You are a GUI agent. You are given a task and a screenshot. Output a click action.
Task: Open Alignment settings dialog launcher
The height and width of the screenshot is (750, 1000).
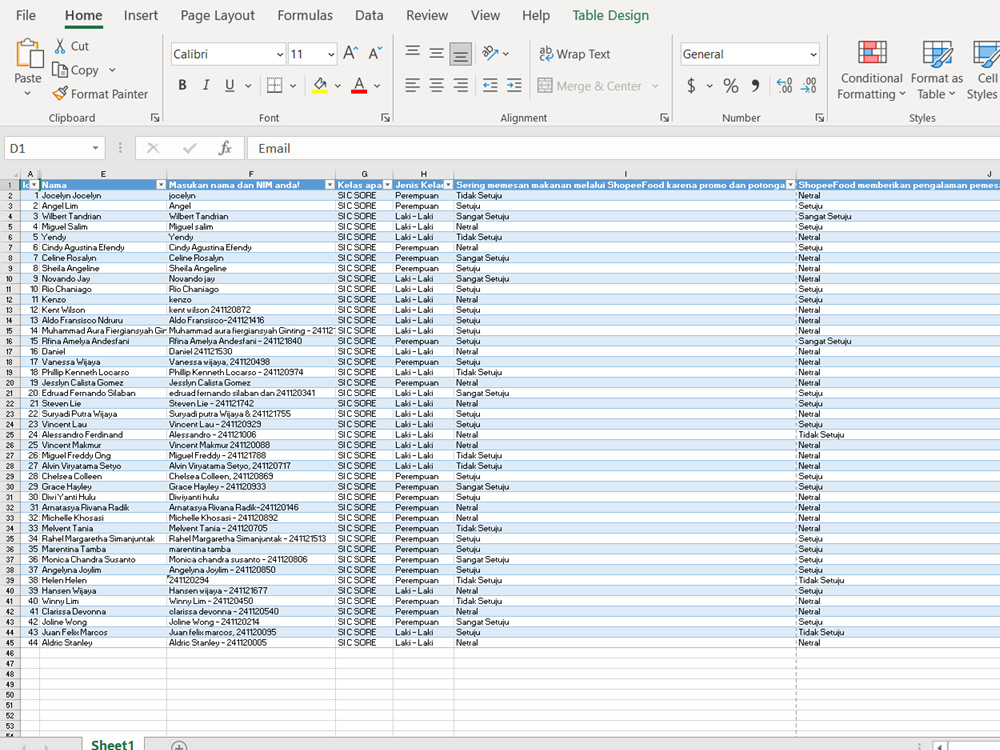point(665,117)
